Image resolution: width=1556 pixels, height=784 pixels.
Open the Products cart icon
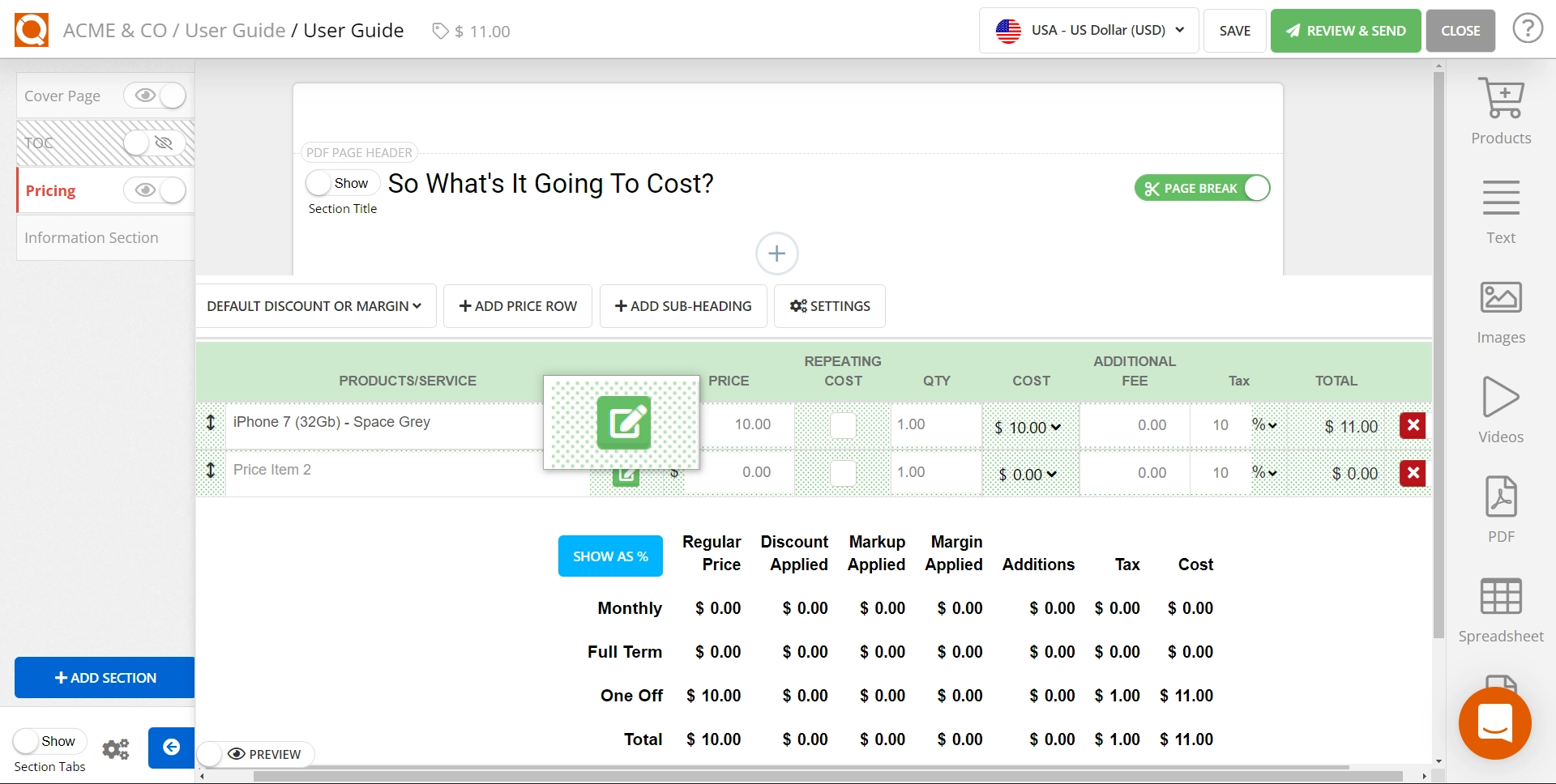tap(1500, 99)
